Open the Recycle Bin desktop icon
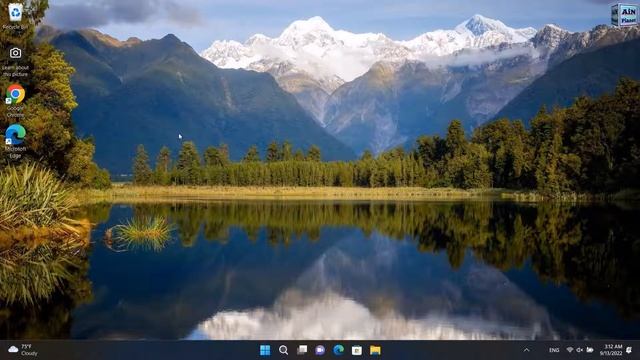The width and height of the screenshot is (640, 360). pos(15,16)
